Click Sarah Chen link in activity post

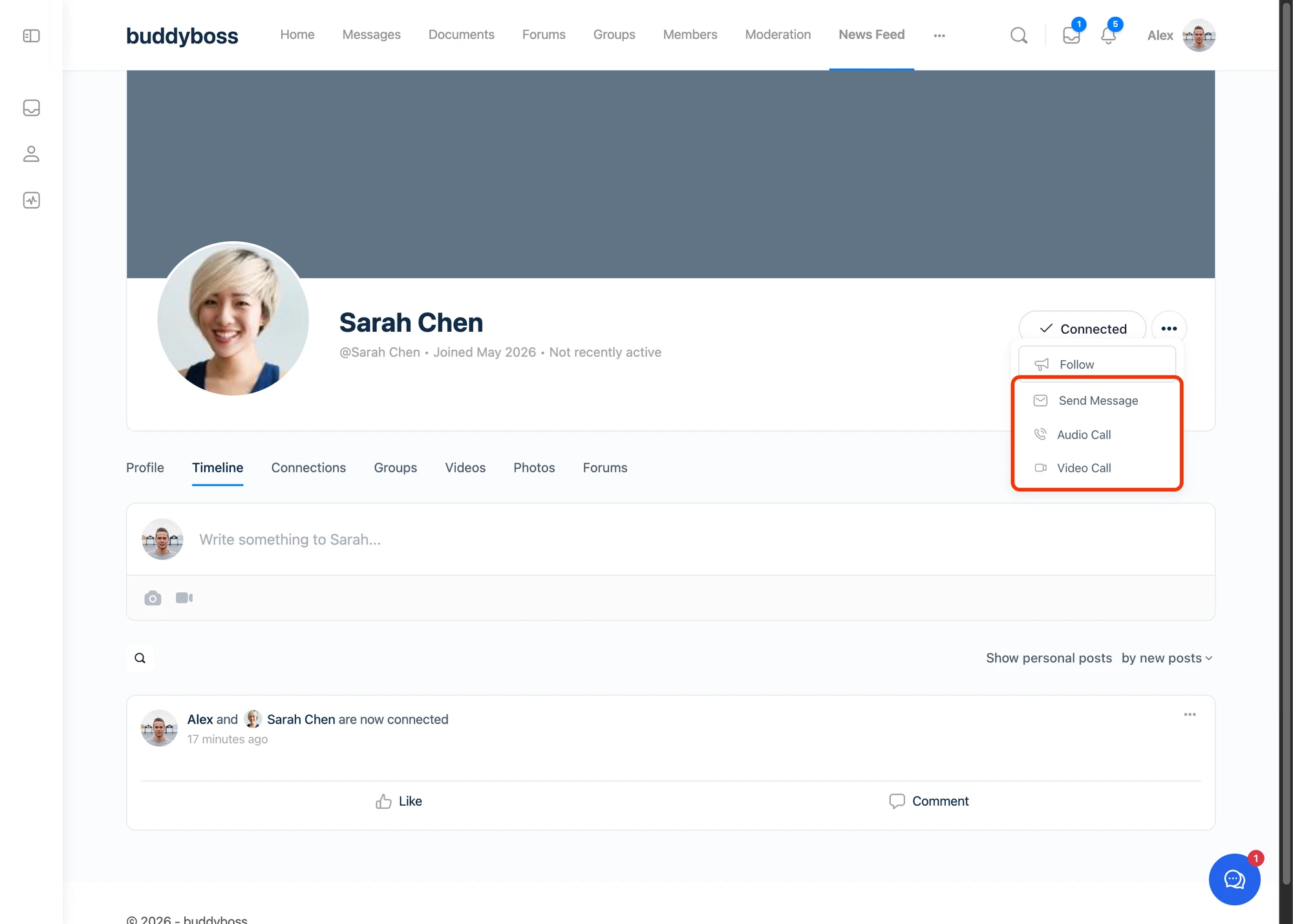pos(301,720)
